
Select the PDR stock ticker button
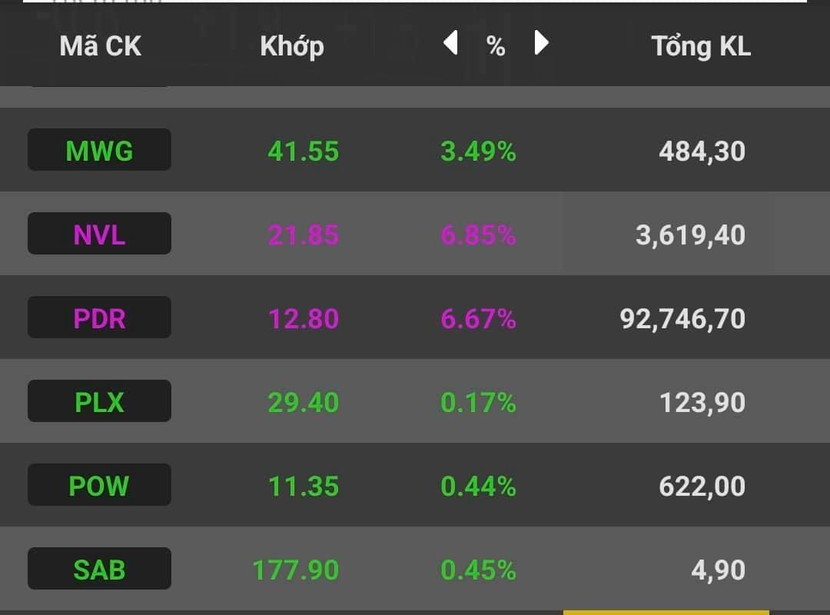click(x=99, y=319)
